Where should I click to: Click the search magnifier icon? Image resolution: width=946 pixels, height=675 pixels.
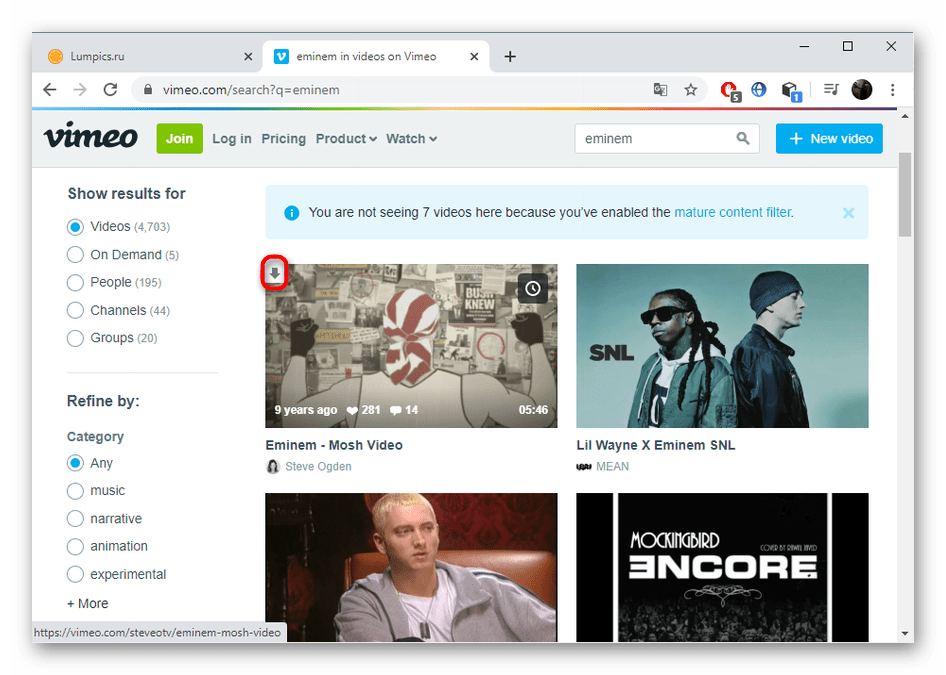[x=742, y=139]
